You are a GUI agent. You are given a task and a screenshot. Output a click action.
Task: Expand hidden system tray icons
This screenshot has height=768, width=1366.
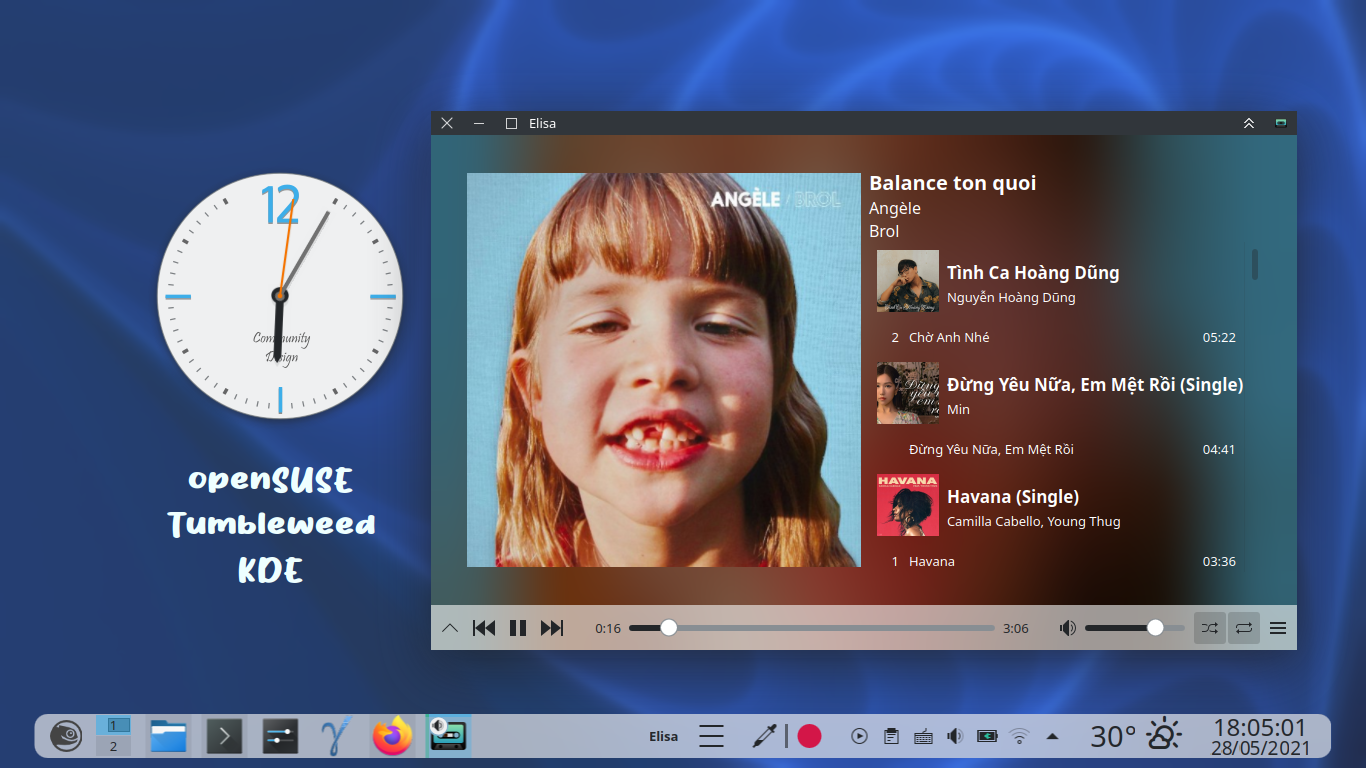1051,737
